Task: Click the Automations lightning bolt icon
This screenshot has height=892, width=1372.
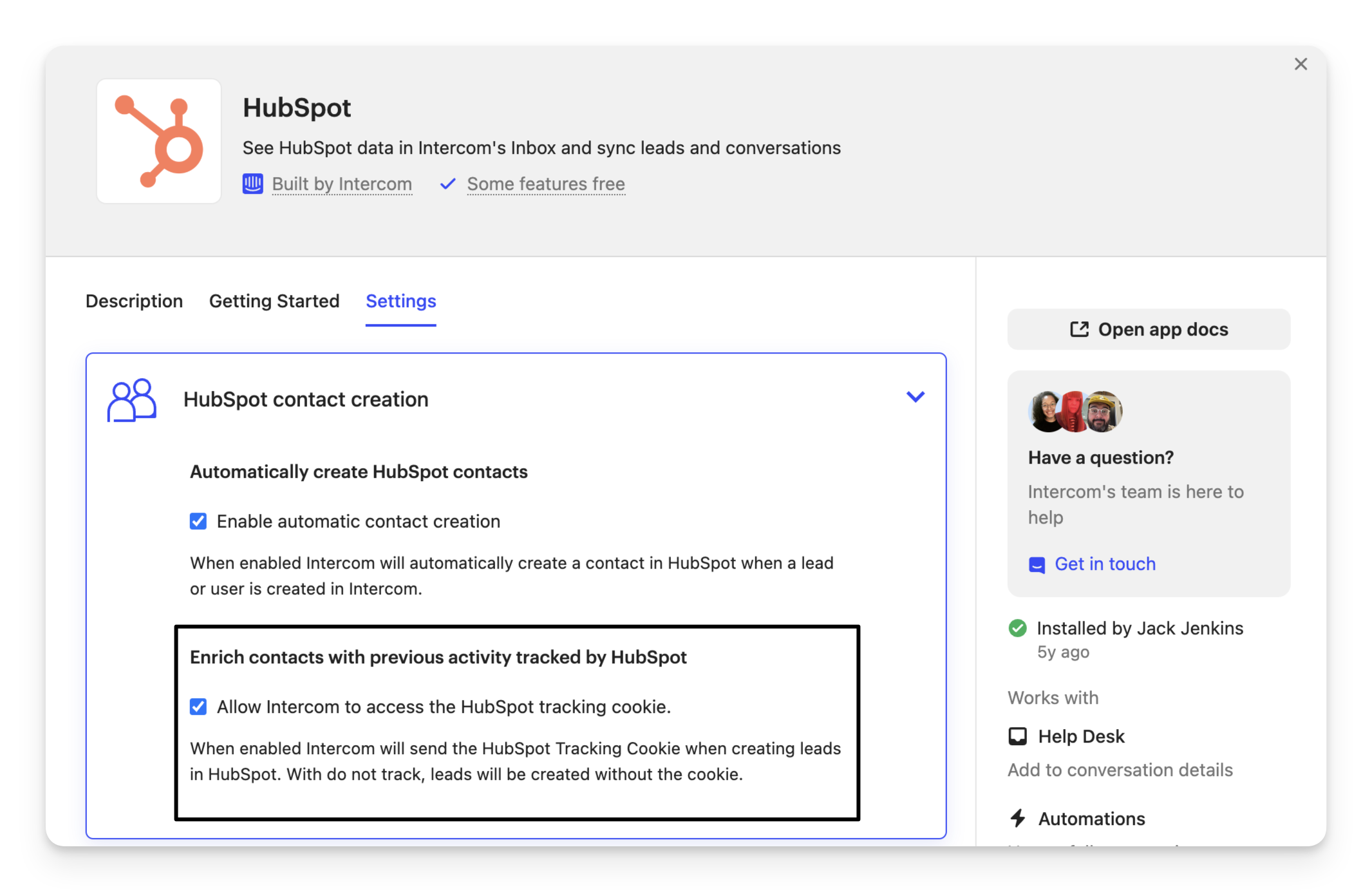Action: click(x=1017, y=819)
